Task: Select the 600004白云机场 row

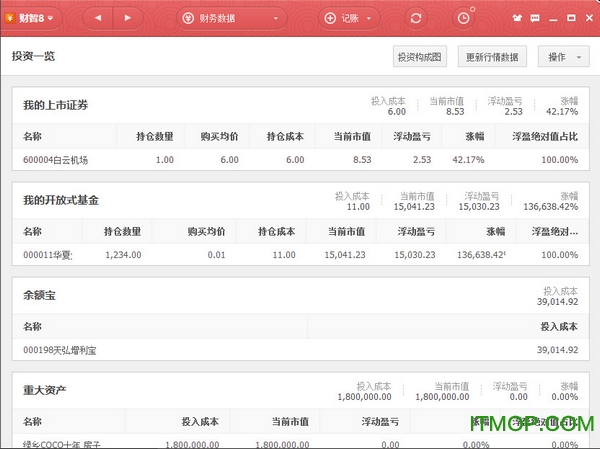Action: pyautogui.click(x=301, y=160)
